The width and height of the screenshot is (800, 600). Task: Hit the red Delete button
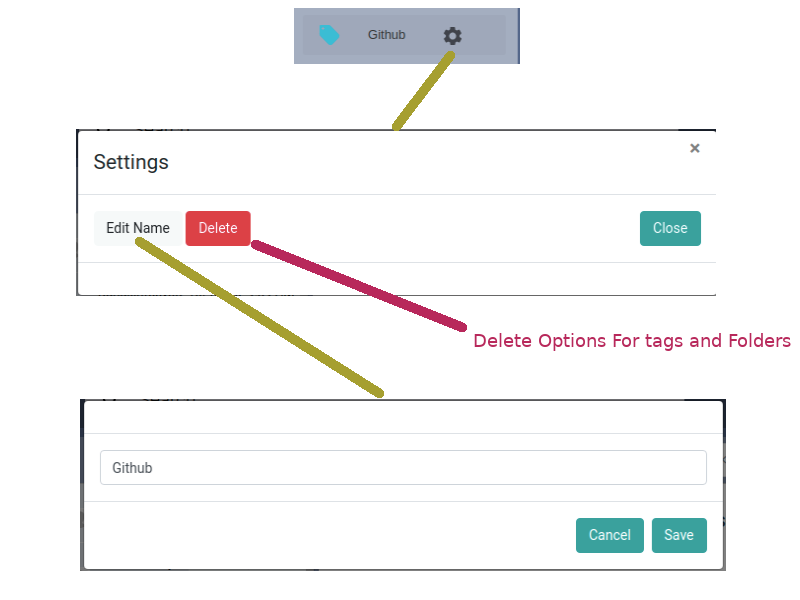pos(218,228)
